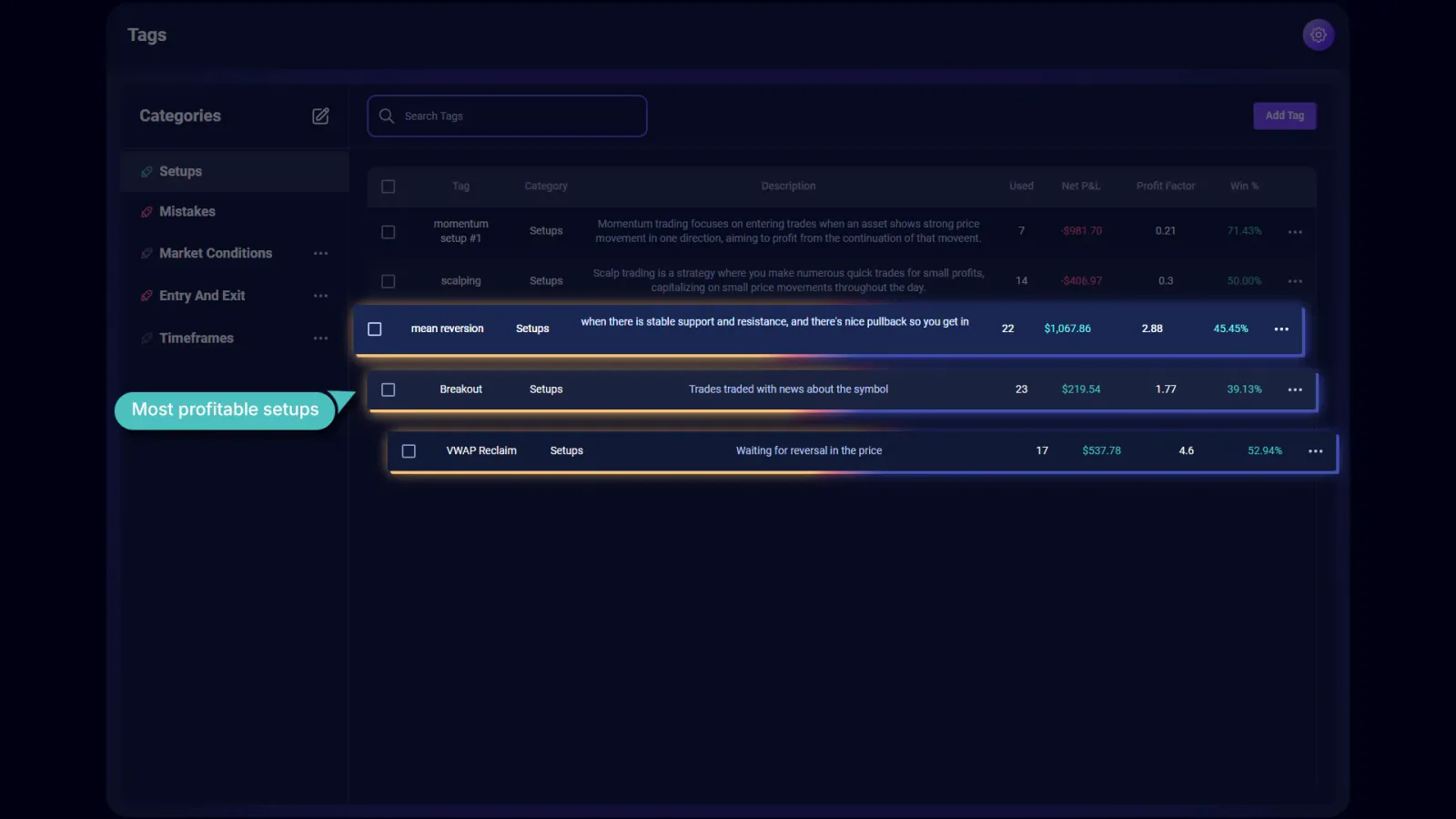This screenshot has width=1456, height=819.
Task: Click the Add Tag button
Action: 1284,116
